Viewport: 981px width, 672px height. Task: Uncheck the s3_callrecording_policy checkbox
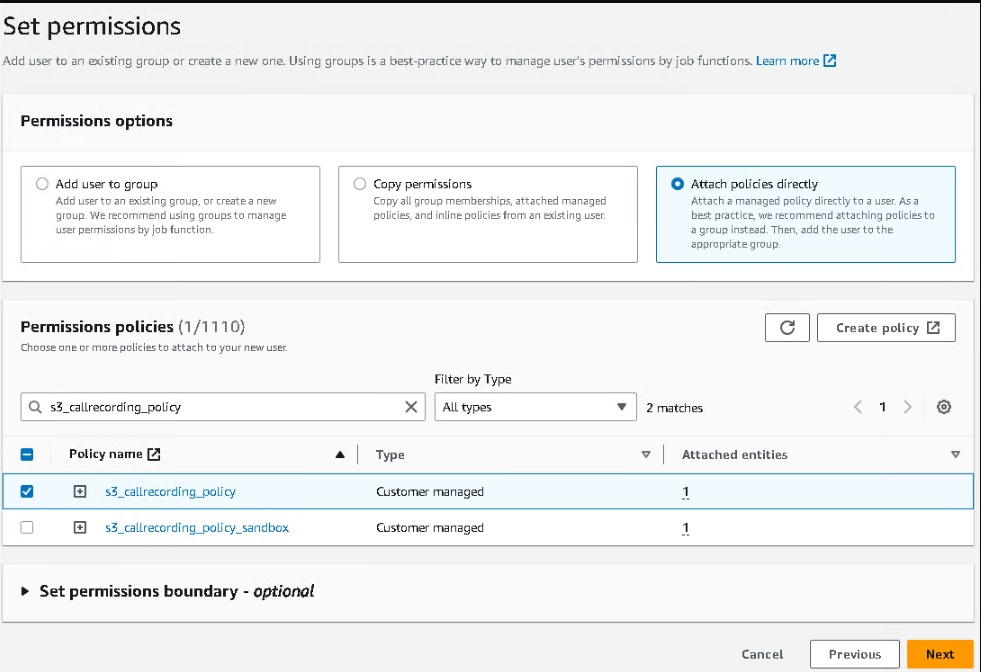click(27, 491)
